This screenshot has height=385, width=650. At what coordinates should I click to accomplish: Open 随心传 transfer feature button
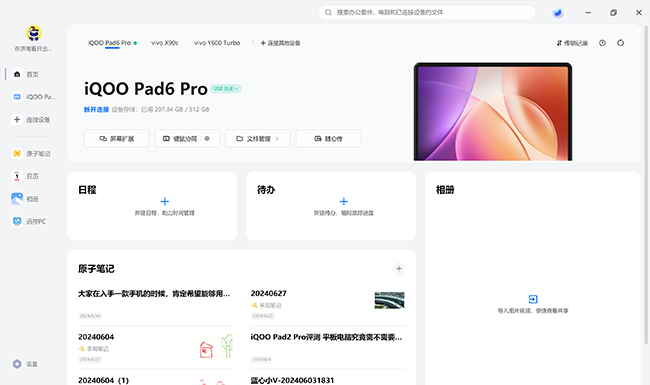[328, 138]
